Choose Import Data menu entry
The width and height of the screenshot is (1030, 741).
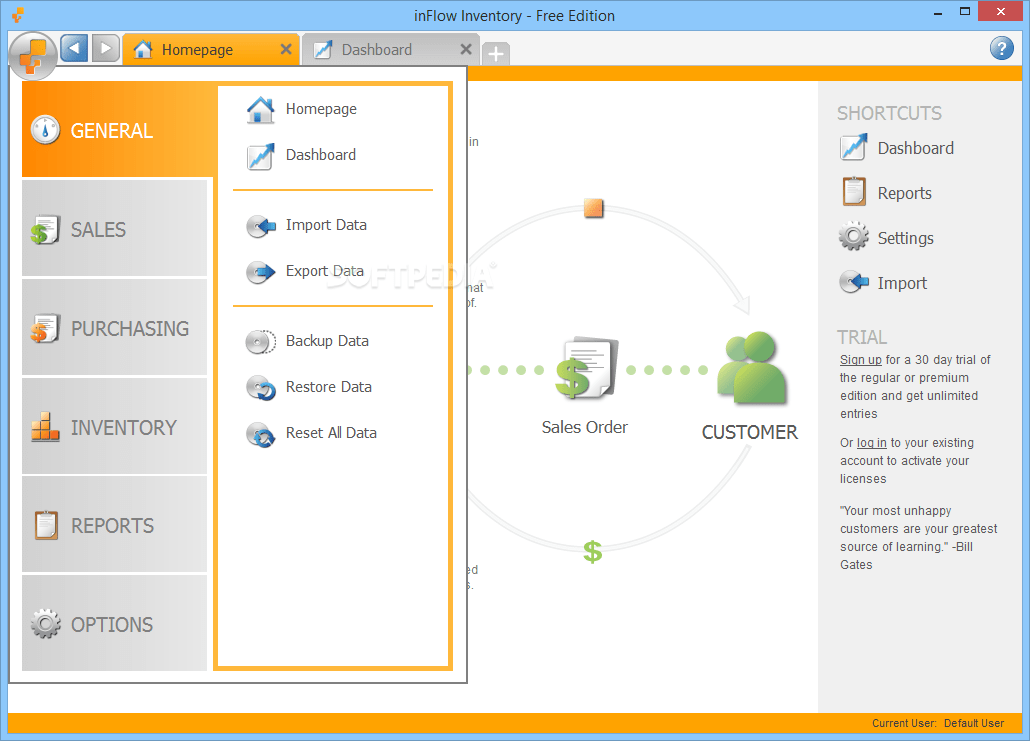click(326, 225)
